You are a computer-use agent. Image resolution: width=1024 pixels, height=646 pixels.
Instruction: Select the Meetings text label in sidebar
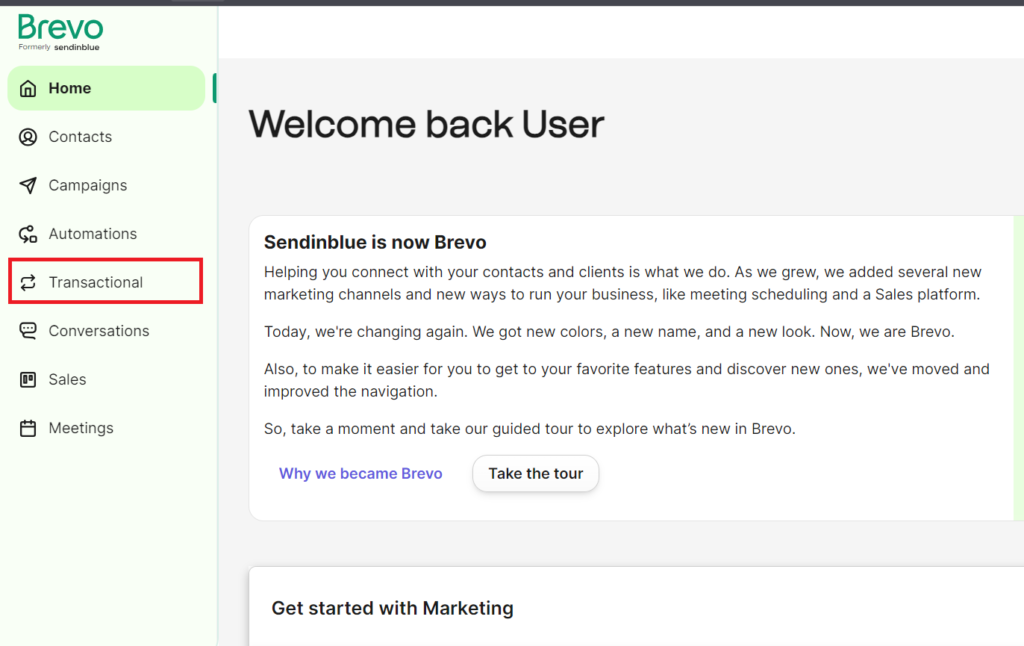point(81,428)
